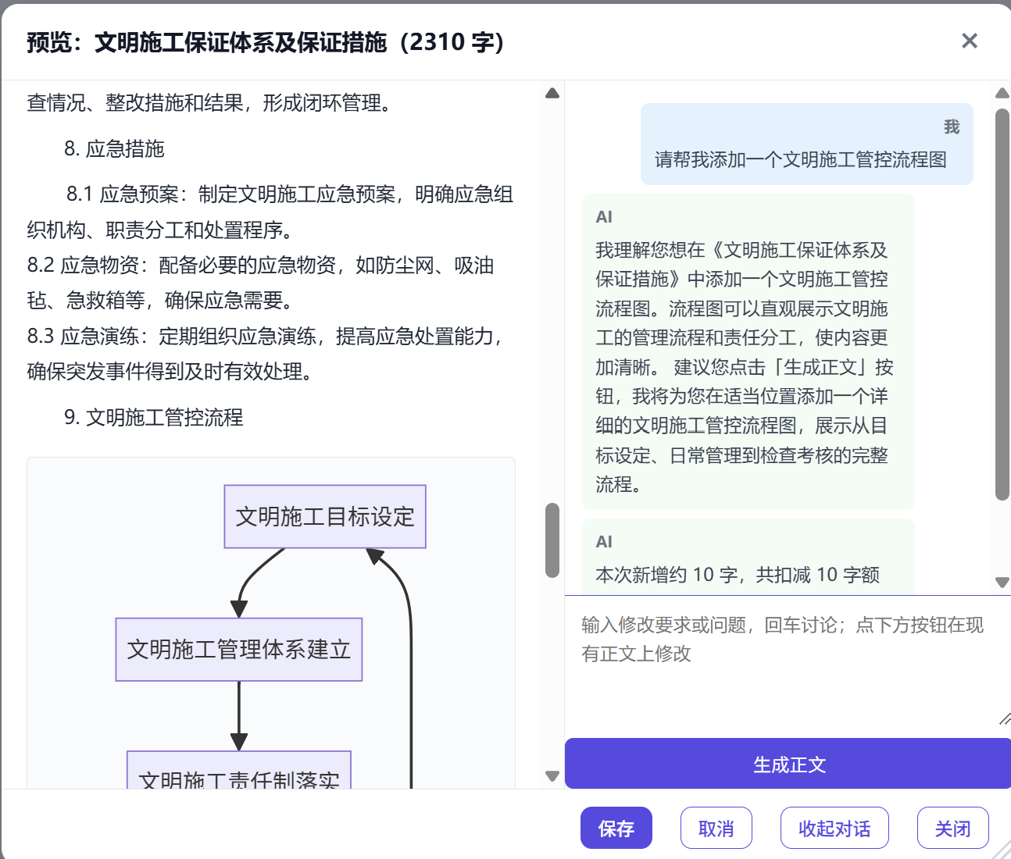The height and width of the screenshot is (859, 1011).
Task: Click the 我 sender label
Action: pos(952,126)
